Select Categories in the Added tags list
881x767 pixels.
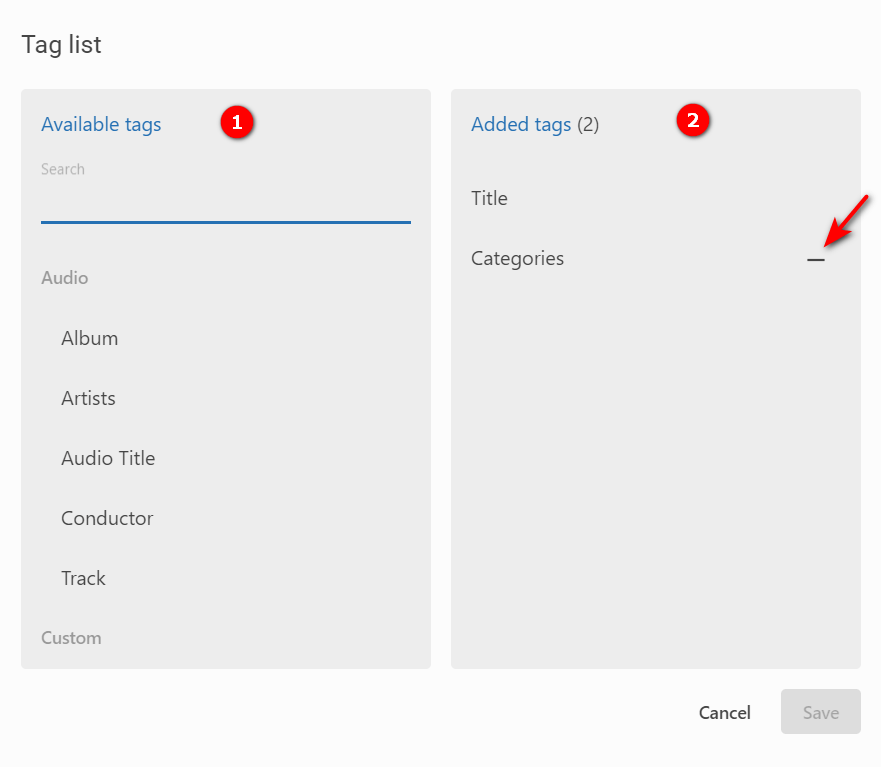click(518, 258)
